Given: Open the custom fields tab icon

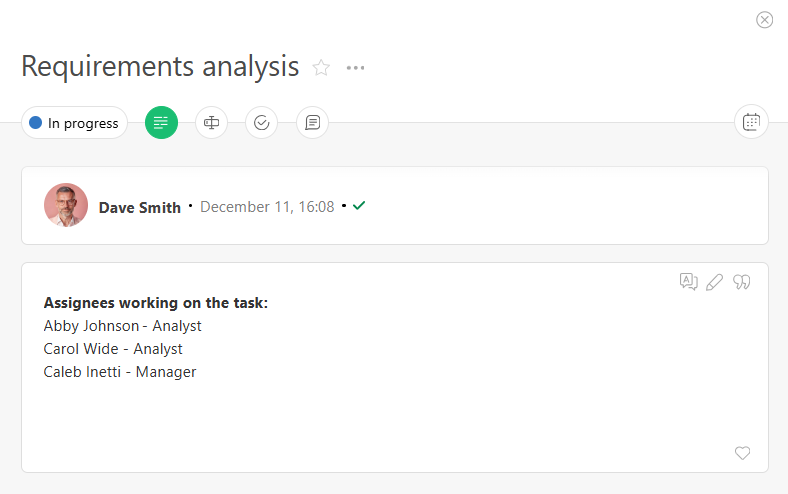Looking at the screenshot, I should coord(211,123).
